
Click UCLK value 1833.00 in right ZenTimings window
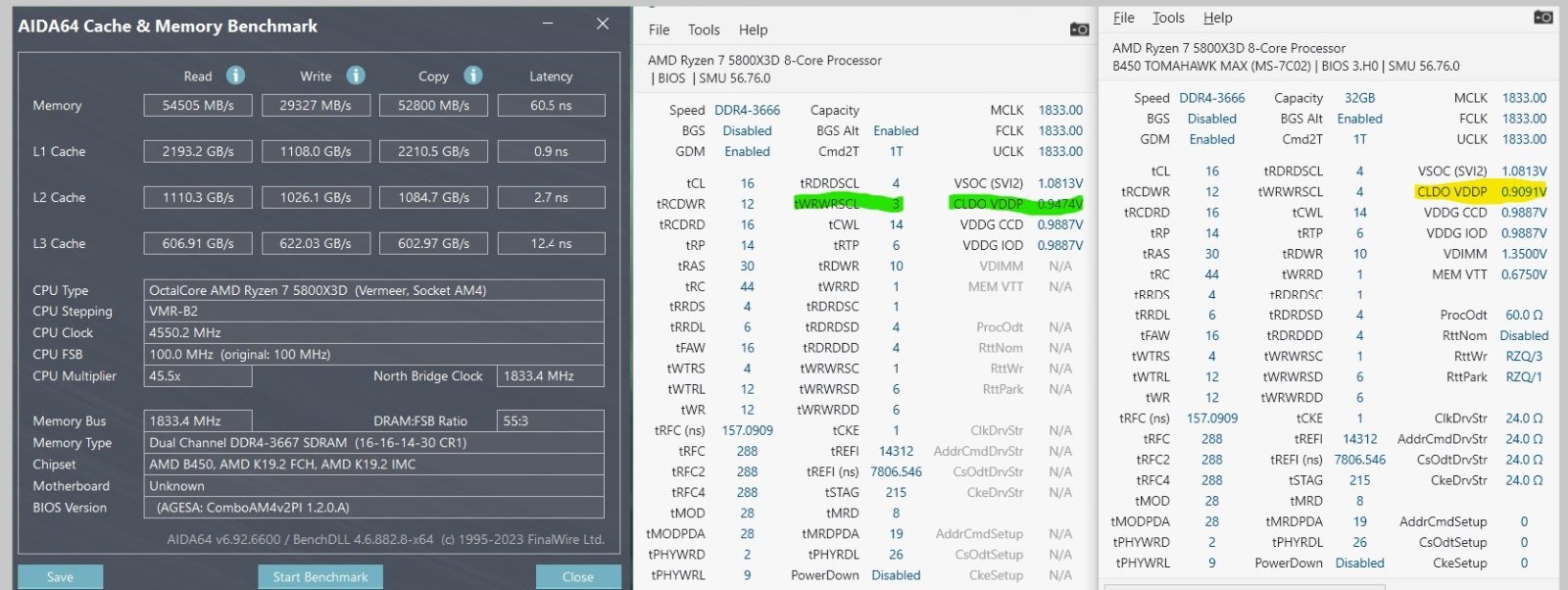pyautogui.click(x=1524, y=139)
